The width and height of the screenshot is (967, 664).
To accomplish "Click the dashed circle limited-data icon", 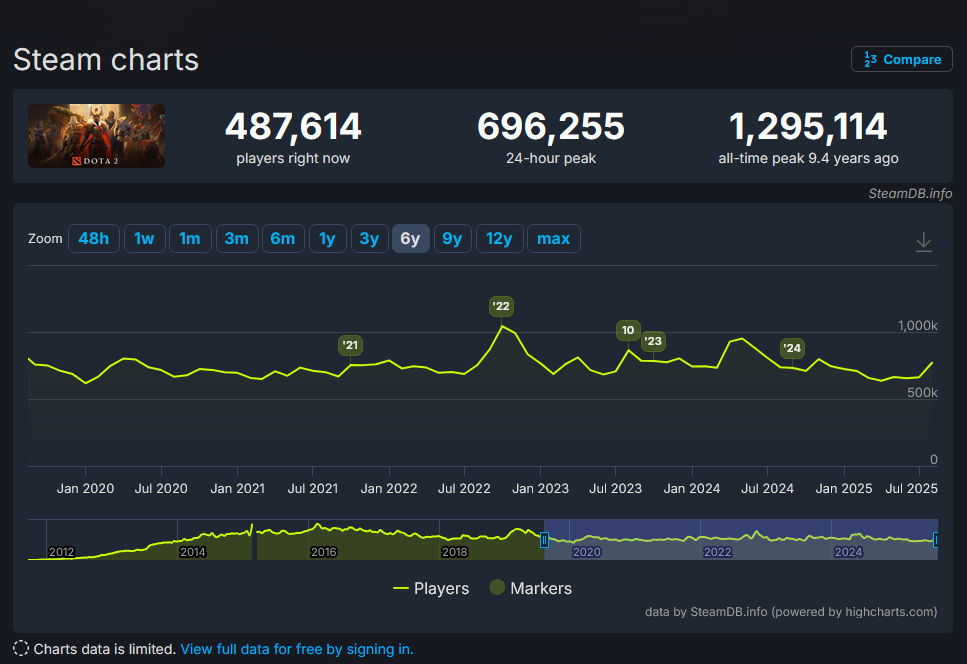I will [x=21, y=649].
